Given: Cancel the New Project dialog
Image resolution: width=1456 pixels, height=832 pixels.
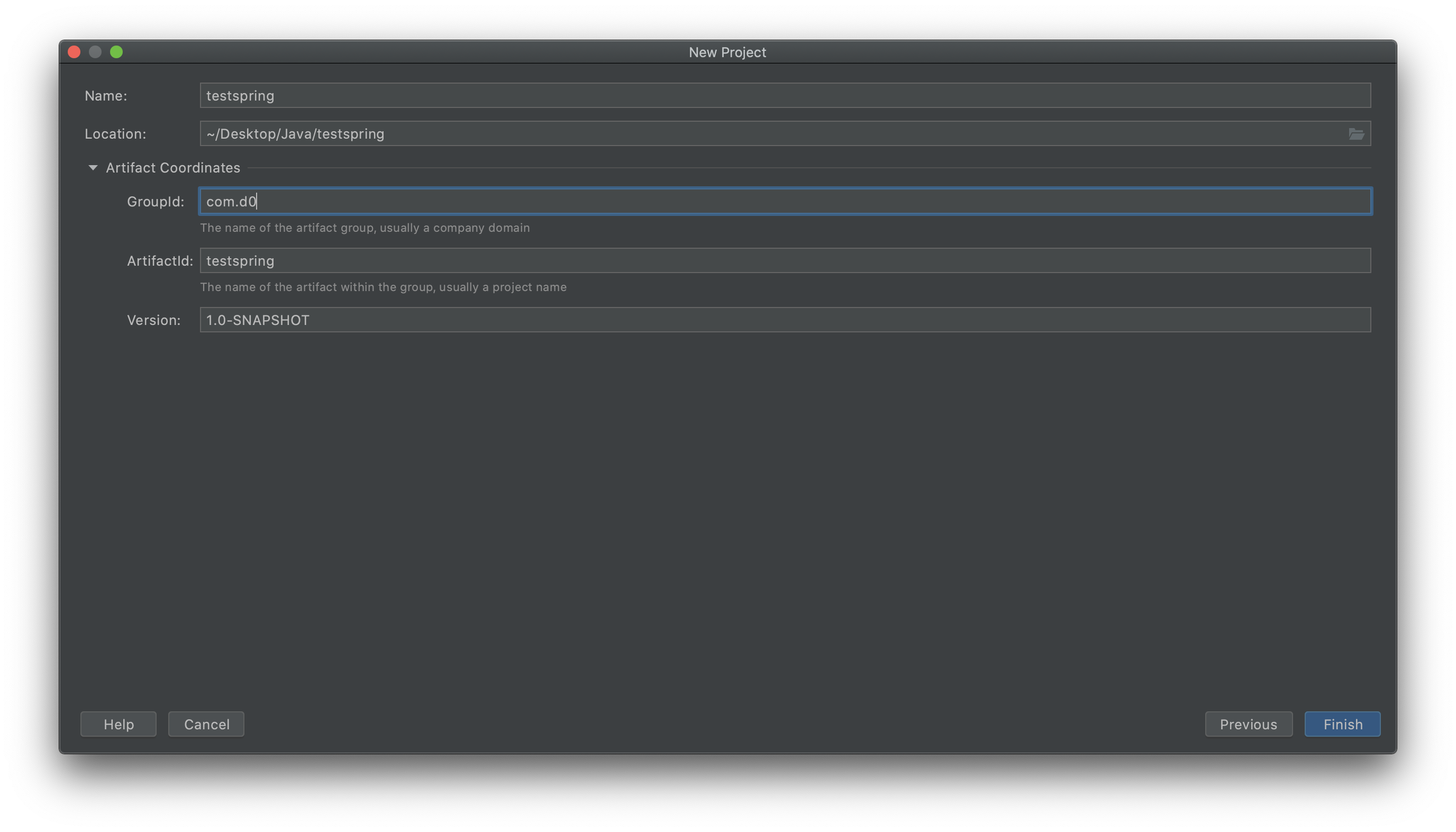Looking at the screenshot, I should 206,724.
